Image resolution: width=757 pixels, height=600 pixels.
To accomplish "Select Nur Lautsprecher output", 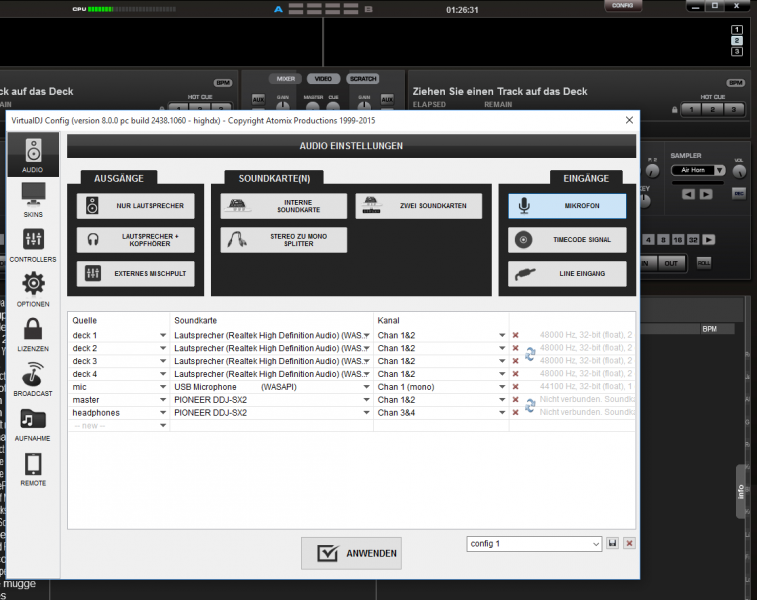I will 136,206.
